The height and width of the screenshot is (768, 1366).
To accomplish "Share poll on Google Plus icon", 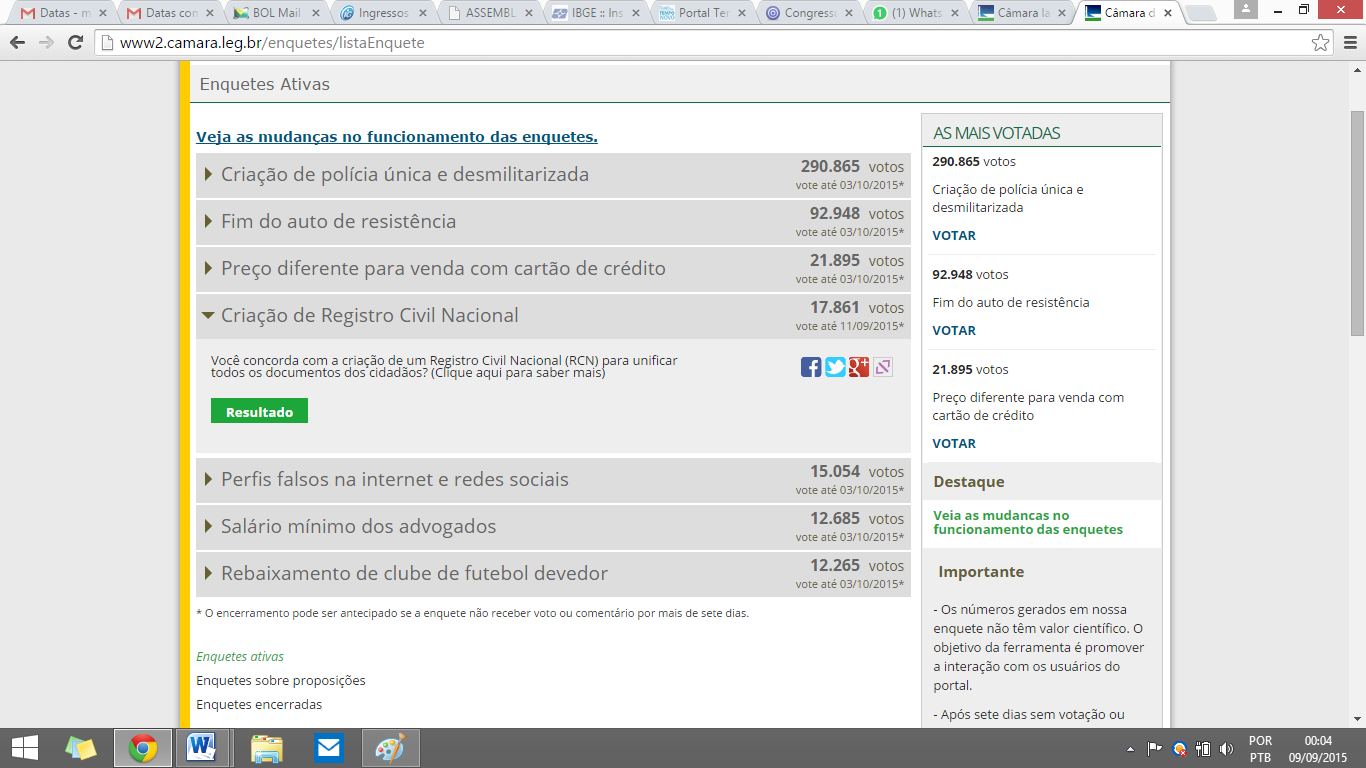I will (x=859, y=367).
